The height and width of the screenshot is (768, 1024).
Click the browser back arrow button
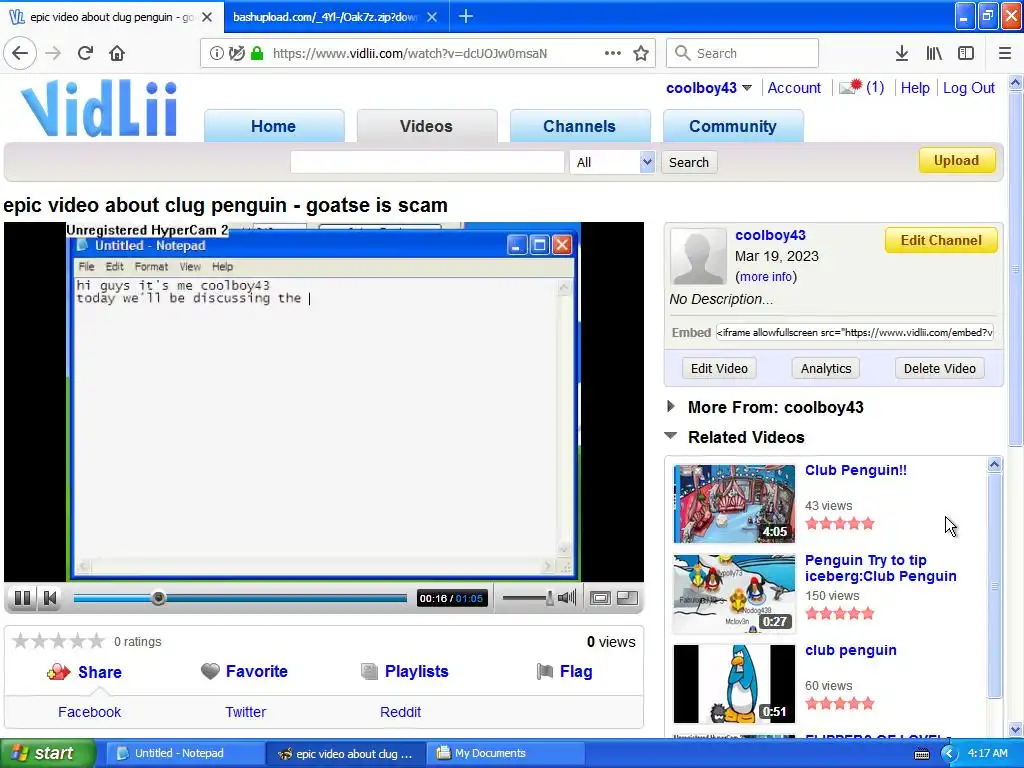(20, 53)
